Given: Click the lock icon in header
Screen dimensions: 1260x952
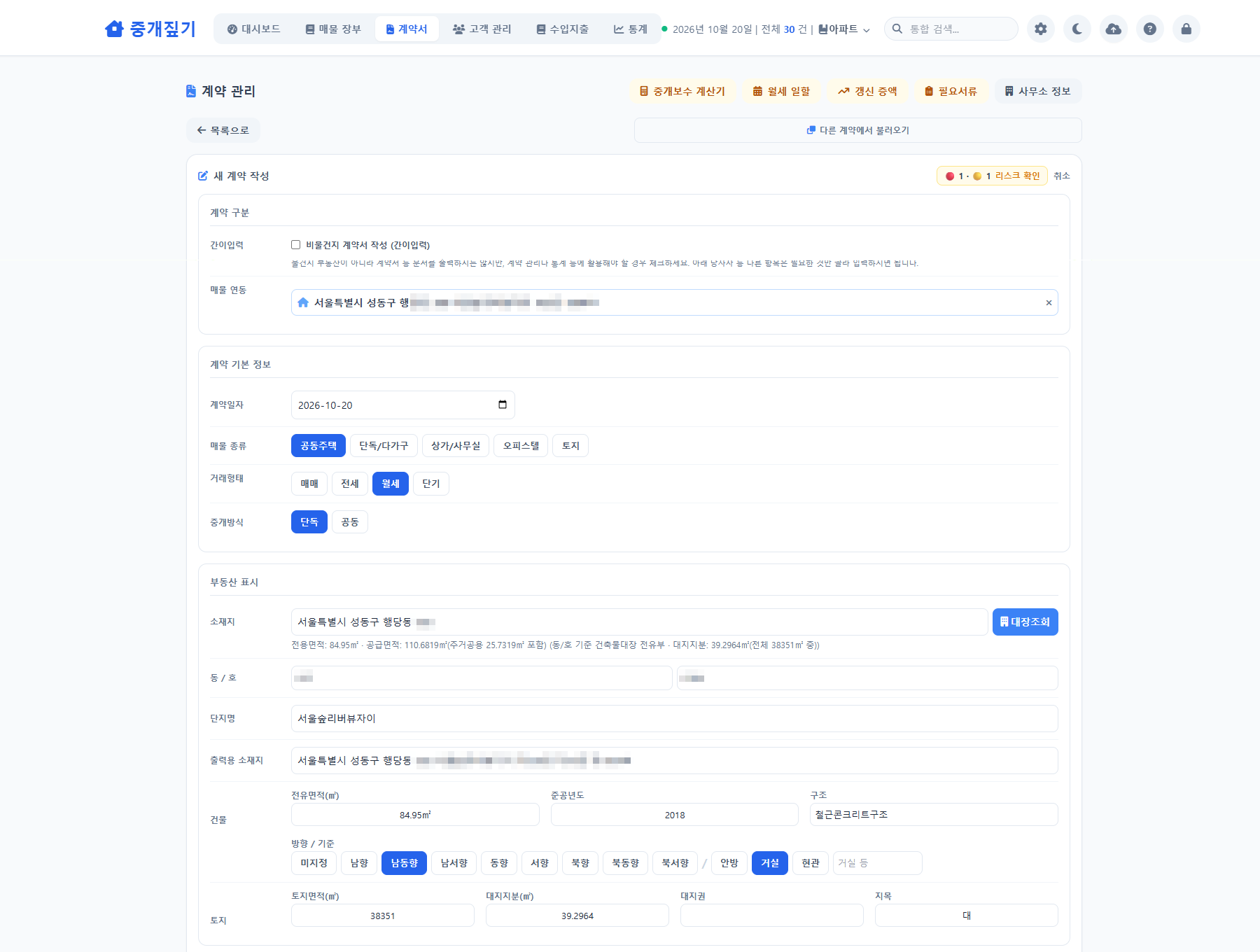Looking at the screenshot, I should [x=1186, y=29].
